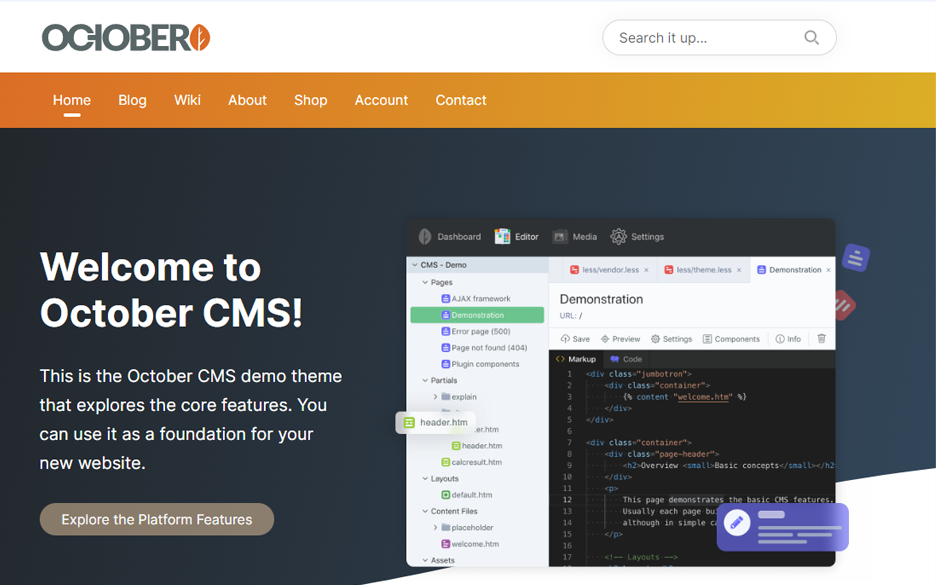Click the Demonstration page title text

point(601,300)
